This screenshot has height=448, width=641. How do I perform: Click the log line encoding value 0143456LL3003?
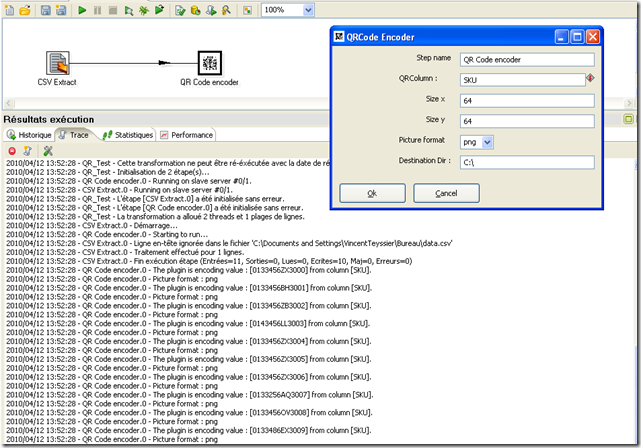[x=188, y=324]
